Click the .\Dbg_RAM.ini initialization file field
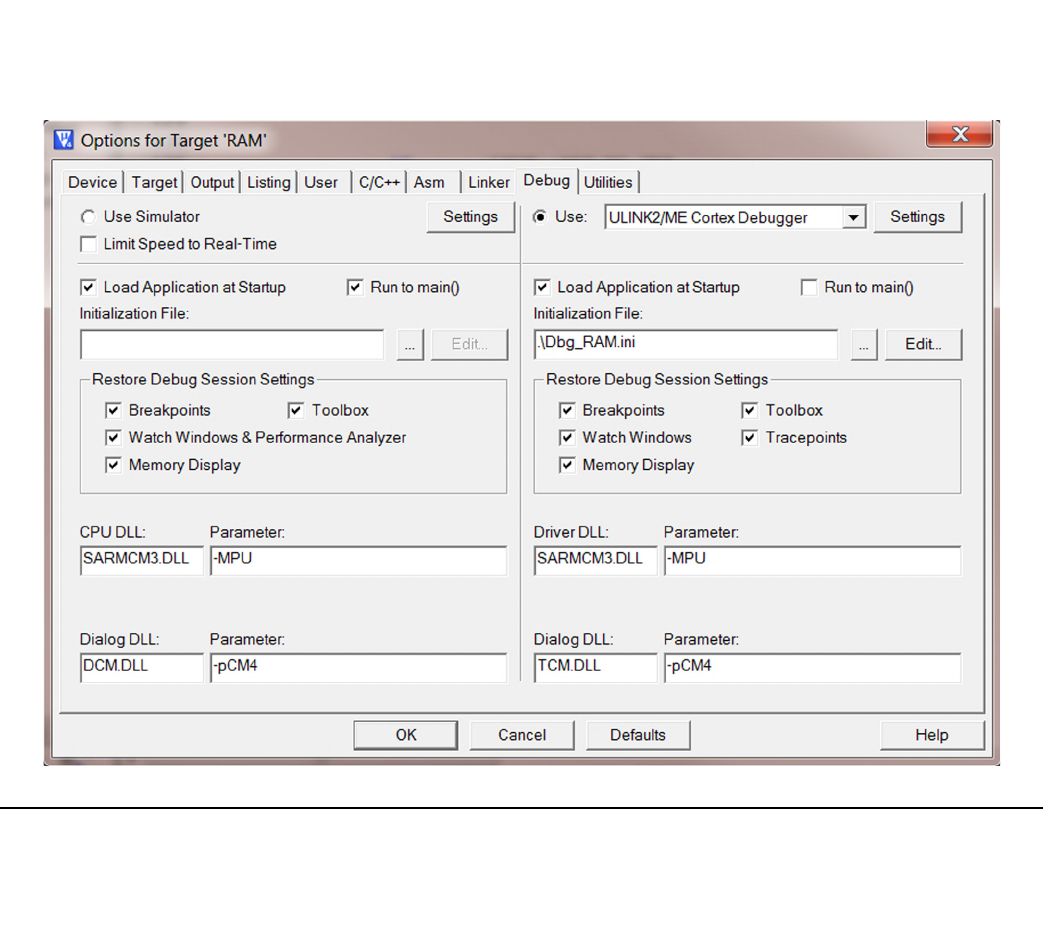 [x=685, y=344]
